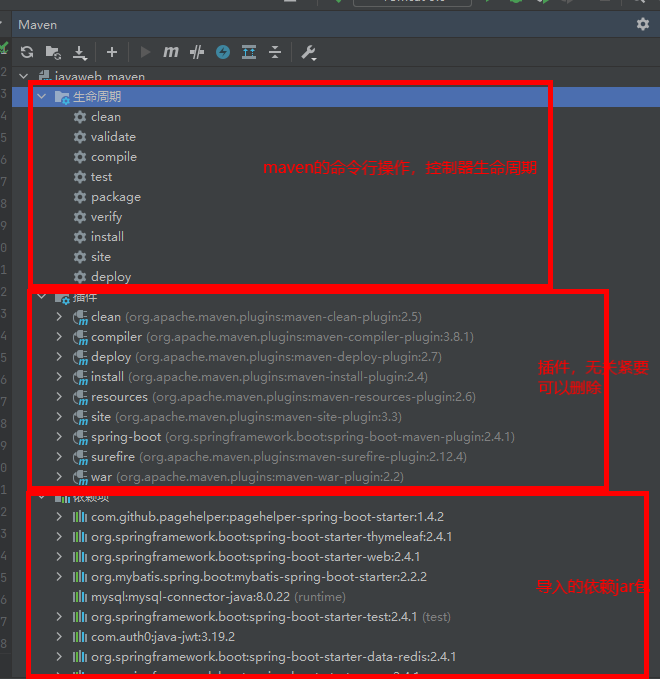Click library icon of mysql-connector-java

point(80,597)
